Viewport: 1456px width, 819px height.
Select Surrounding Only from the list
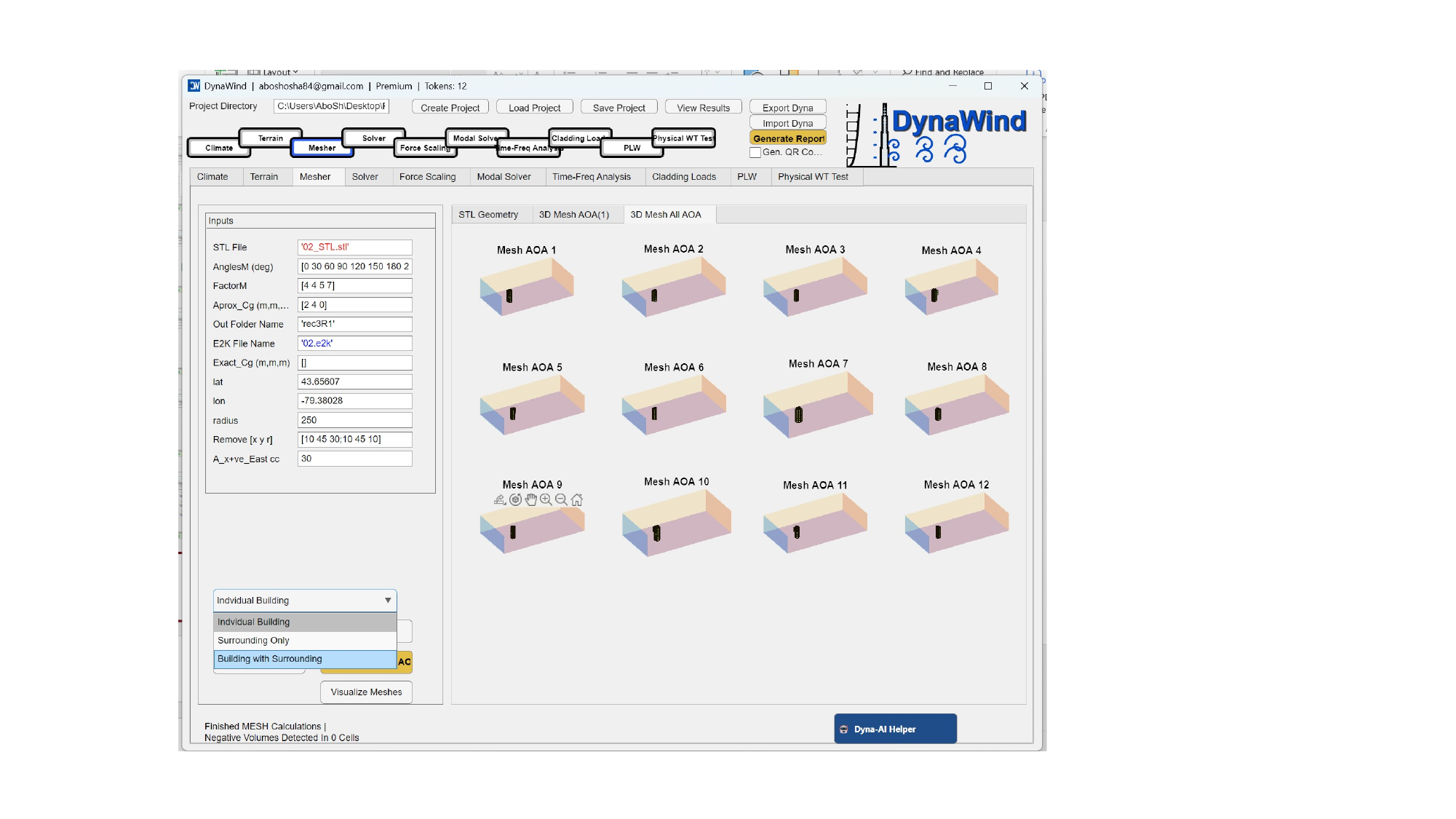pyautogui.click(x=253, y=640)
